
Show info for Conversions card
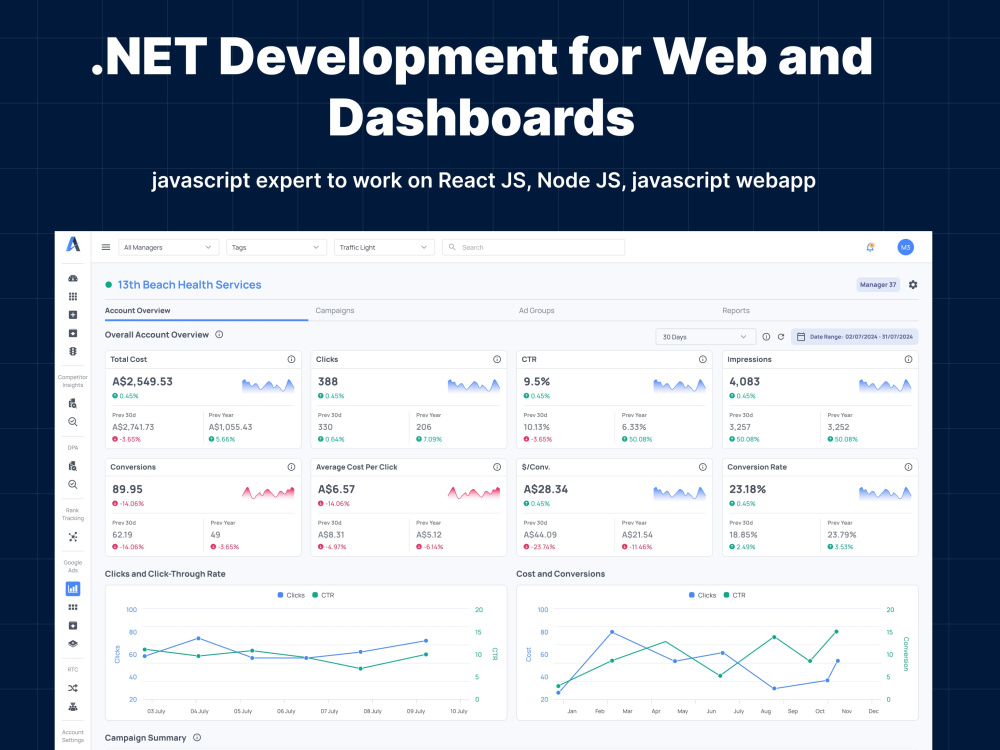291,467
